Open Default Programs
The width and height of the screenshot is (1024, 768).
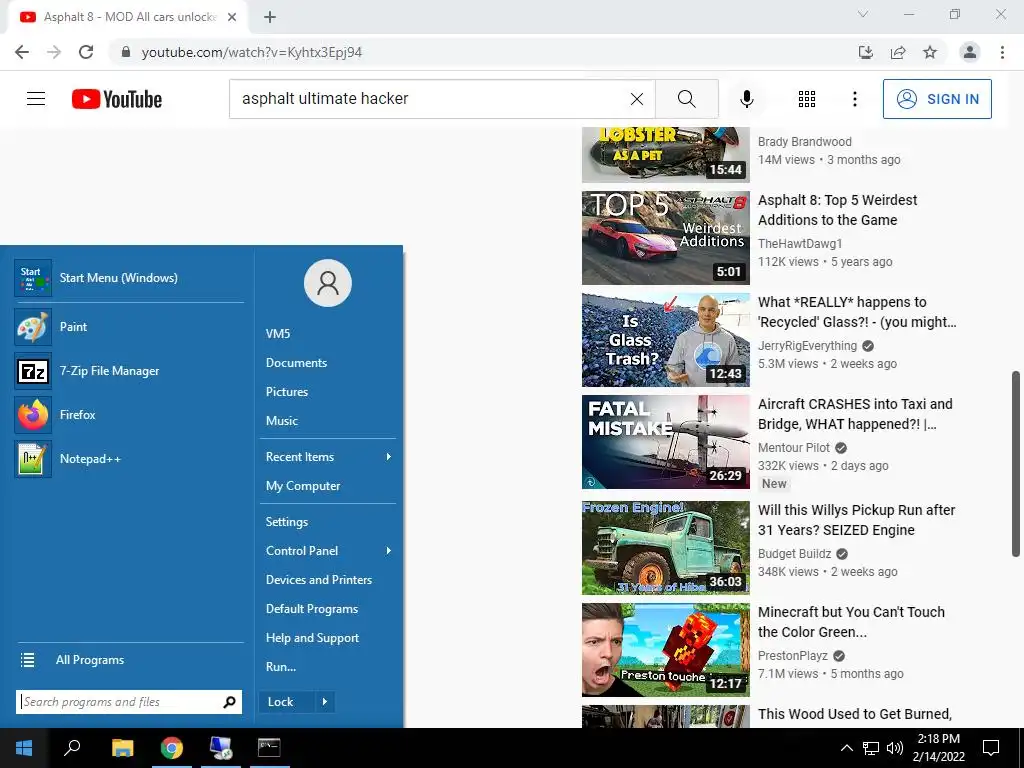tap(312, 609)
